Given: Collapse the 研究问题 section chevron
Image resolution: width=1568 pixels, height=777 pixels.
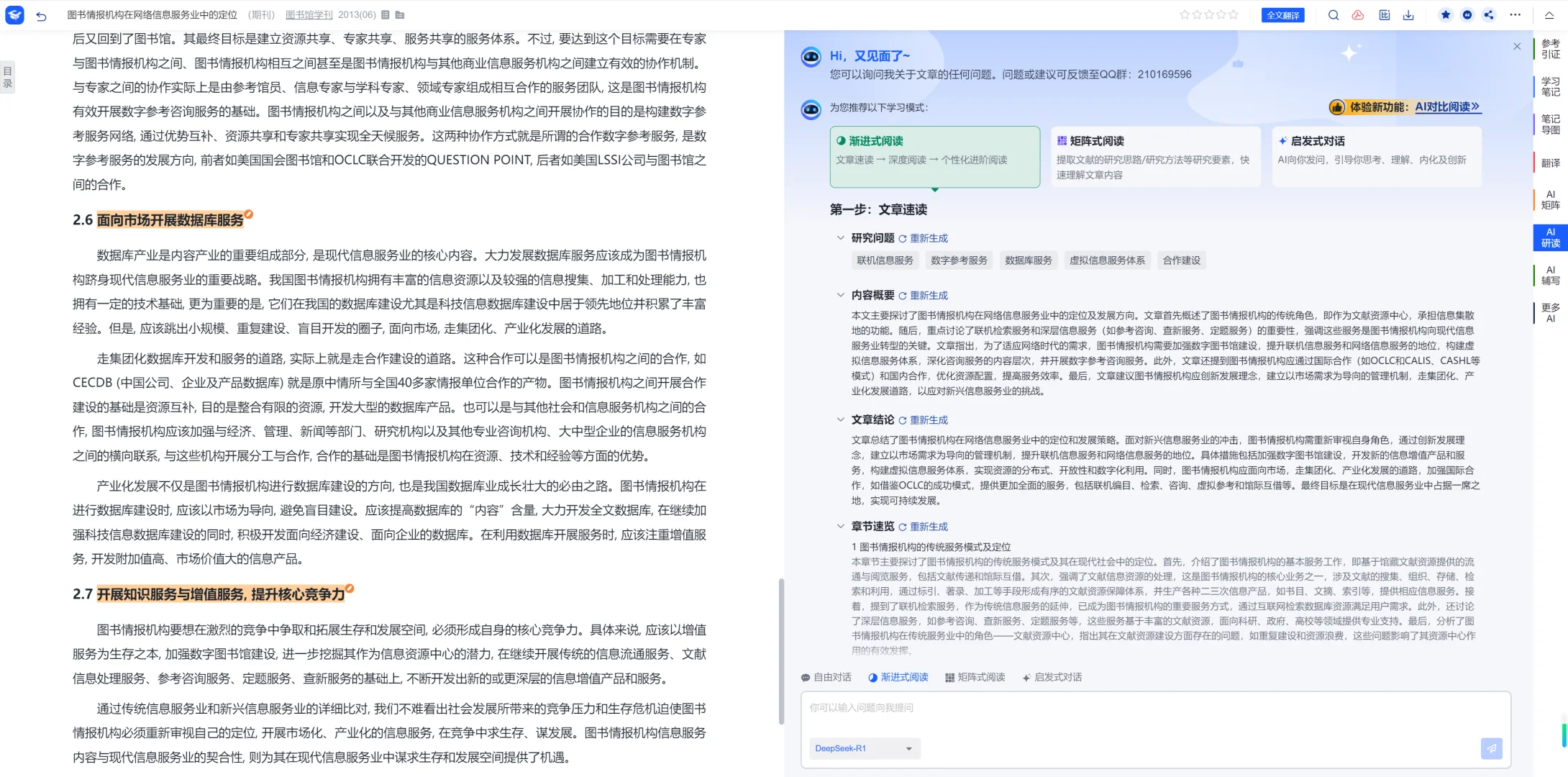Looking at the screenshot, I should [840, 237].
